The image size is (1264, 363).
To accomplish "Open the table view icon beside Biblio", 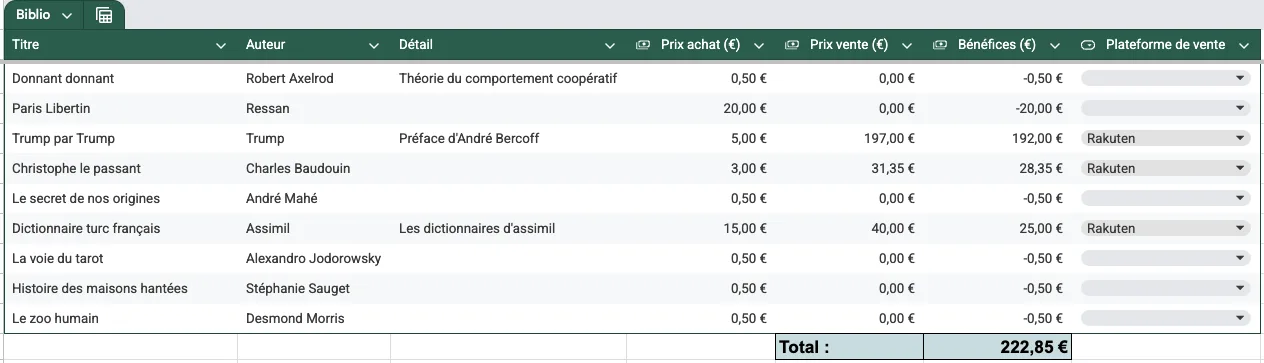I will pos(103,15).
